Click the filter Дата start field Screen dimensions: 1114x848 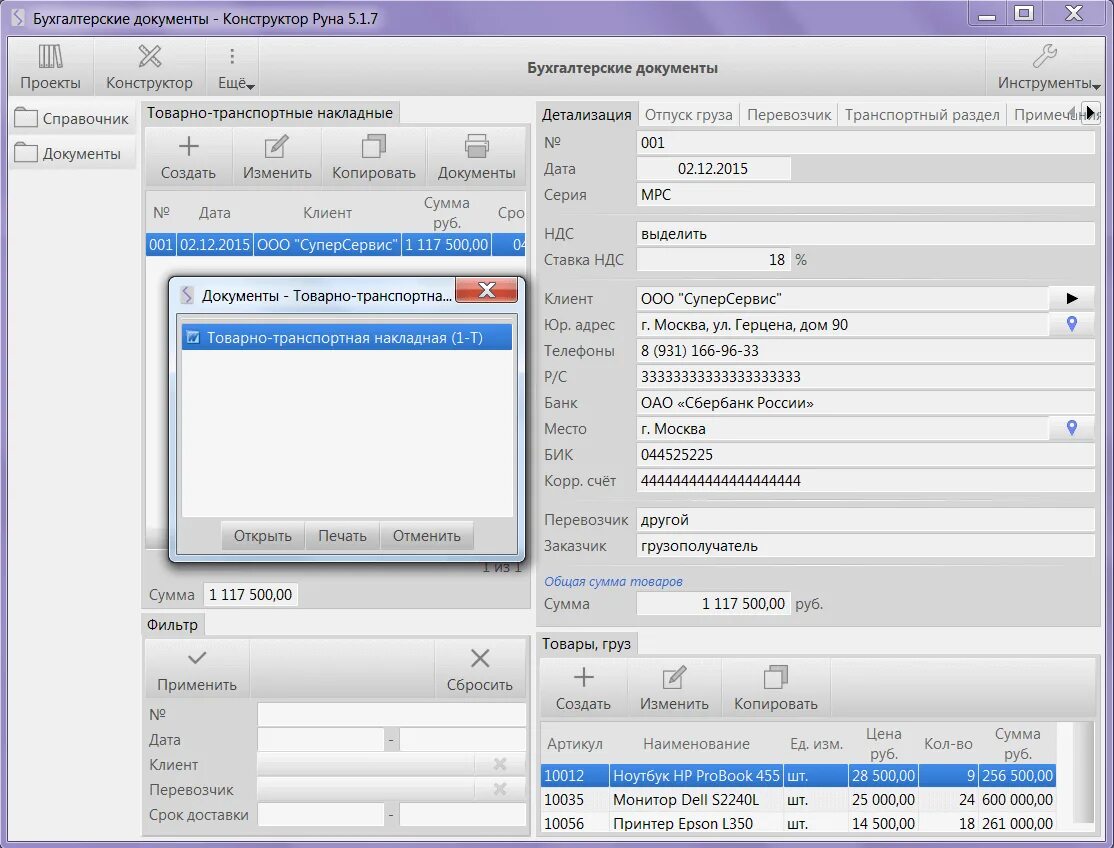click(x=320, y=739)
